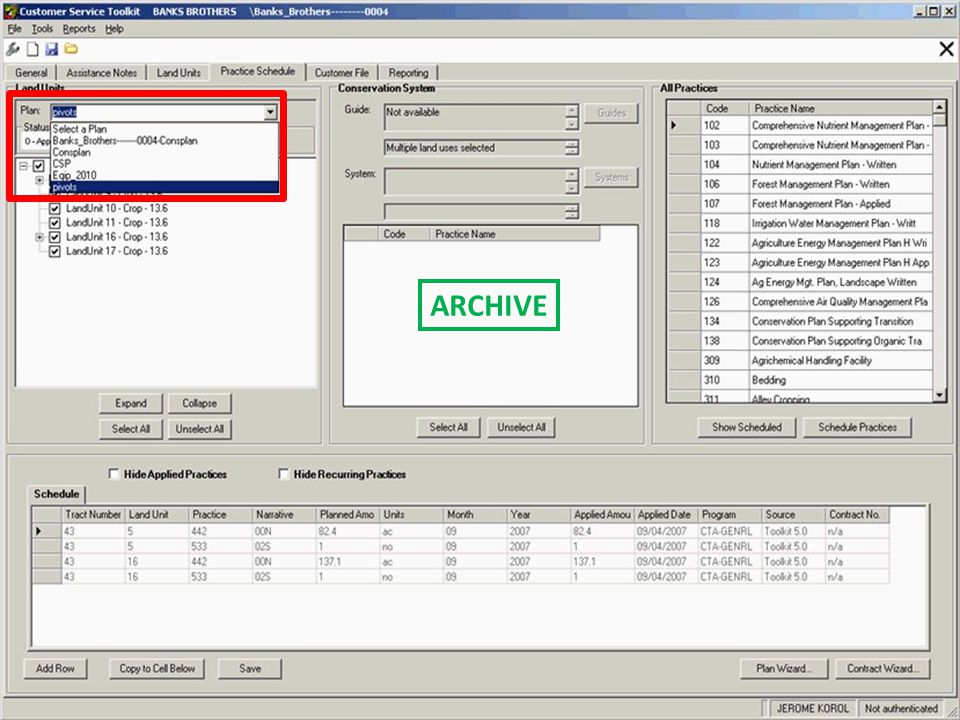Click the Systems button

(611, 178)
